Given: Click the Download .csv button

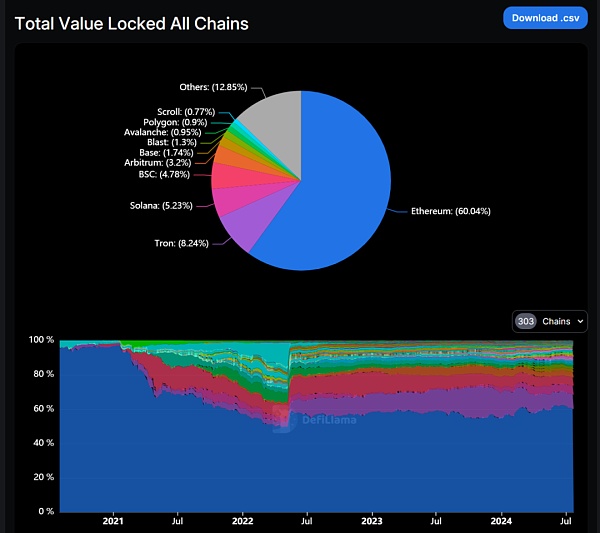Looking at the screenshot, I should coord(545,18).
